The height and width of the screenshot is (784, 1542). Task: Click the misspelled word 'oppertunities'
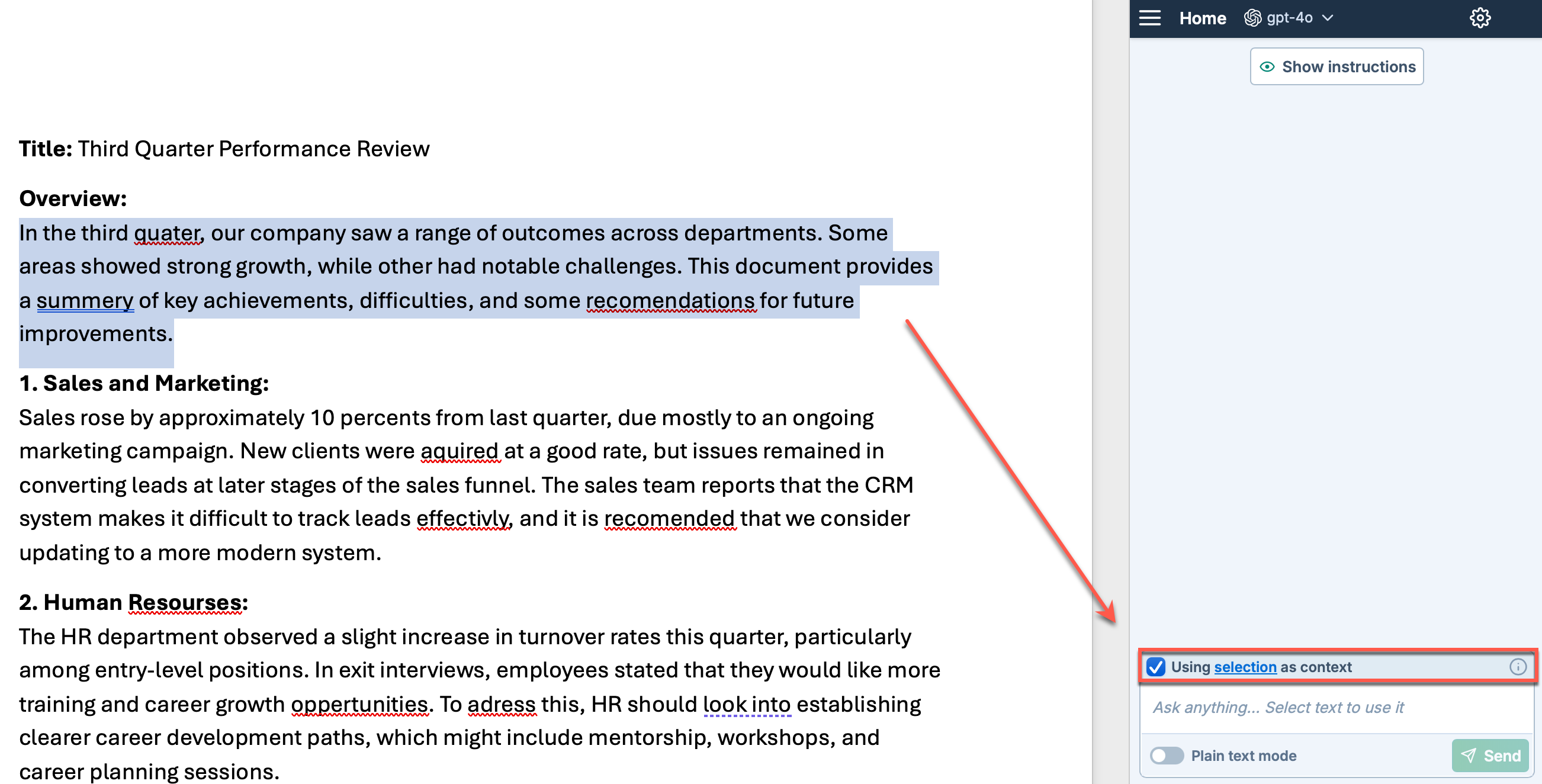(359, 705)
